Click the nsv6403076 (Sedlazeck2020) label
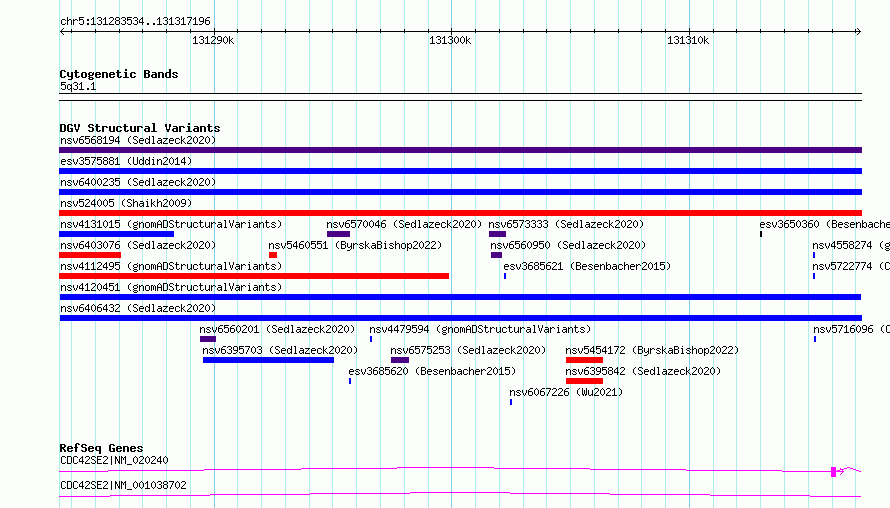The image size is (890, 508). [x=138, y=245]
